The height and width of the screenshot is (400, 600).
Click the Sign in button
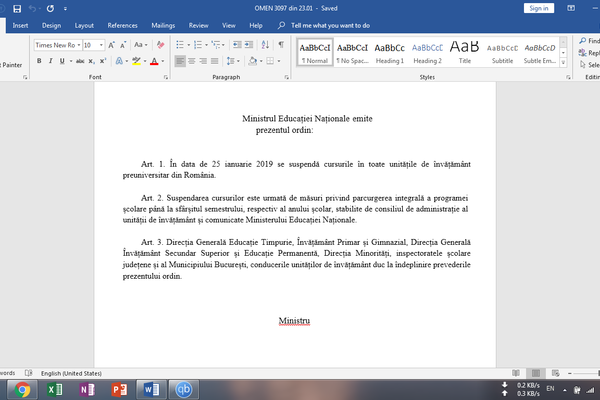point(539,8)
